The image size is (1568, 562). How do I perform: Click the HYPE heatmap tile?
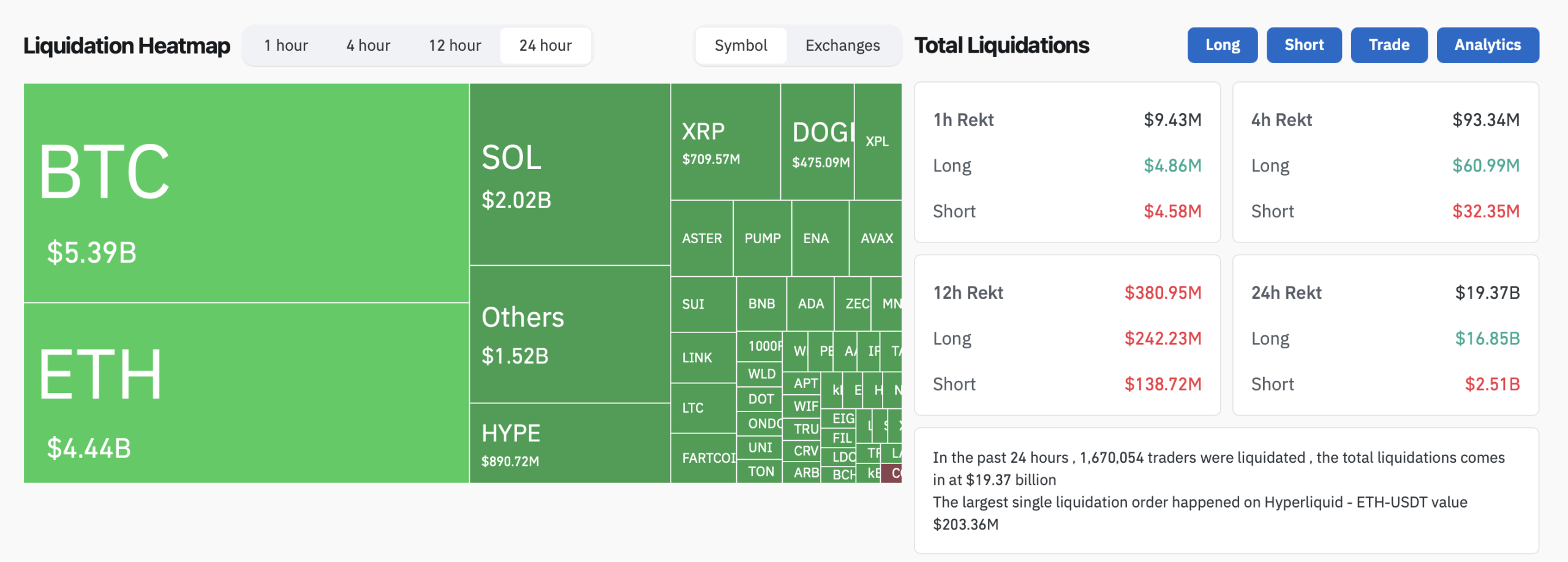click(570, 443)
